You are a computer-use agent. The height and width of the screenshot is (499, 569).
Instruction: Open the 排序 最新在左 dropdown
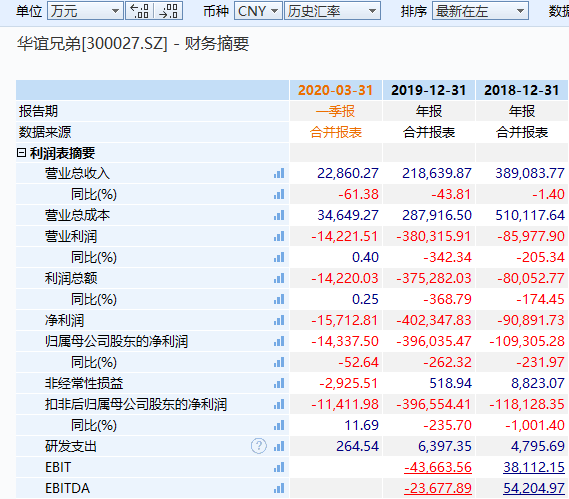point(480,11)
